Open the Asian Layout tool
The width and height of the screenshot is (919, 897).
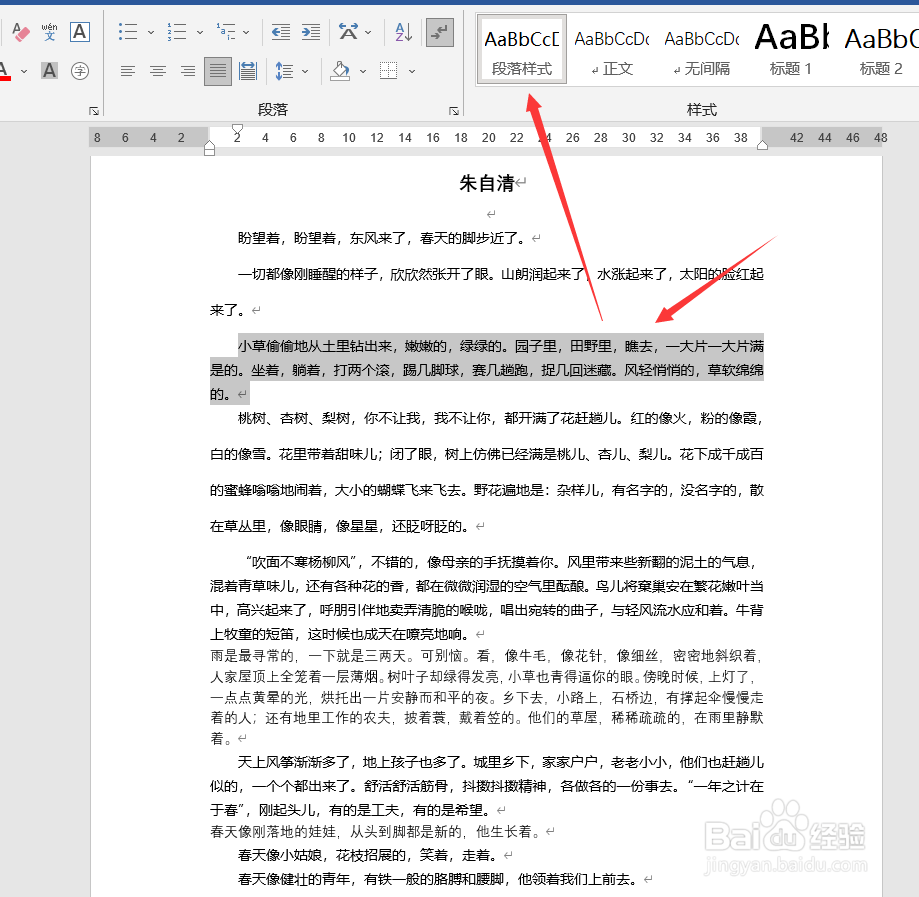coord(349,31)
